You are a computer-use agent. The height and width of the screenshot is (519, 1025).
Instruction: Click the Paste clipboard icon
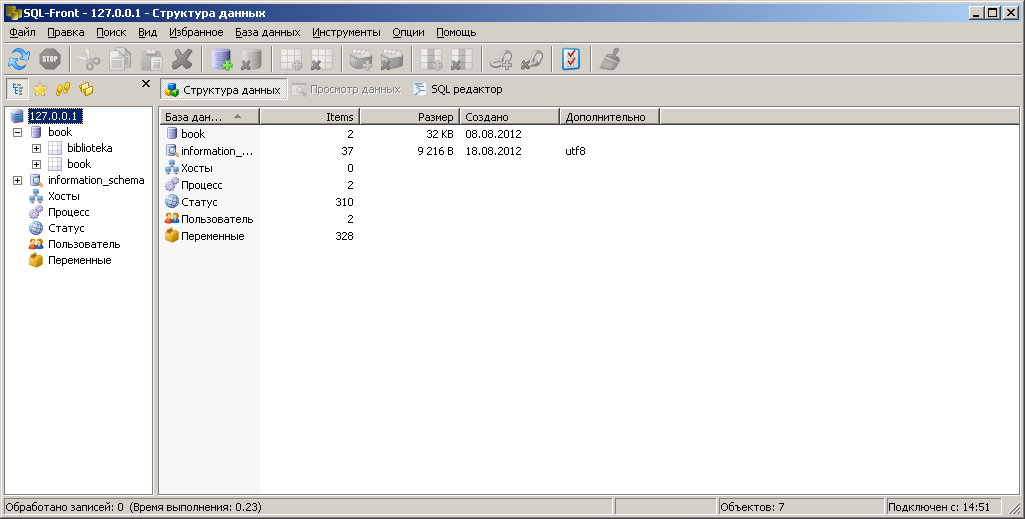152,59
